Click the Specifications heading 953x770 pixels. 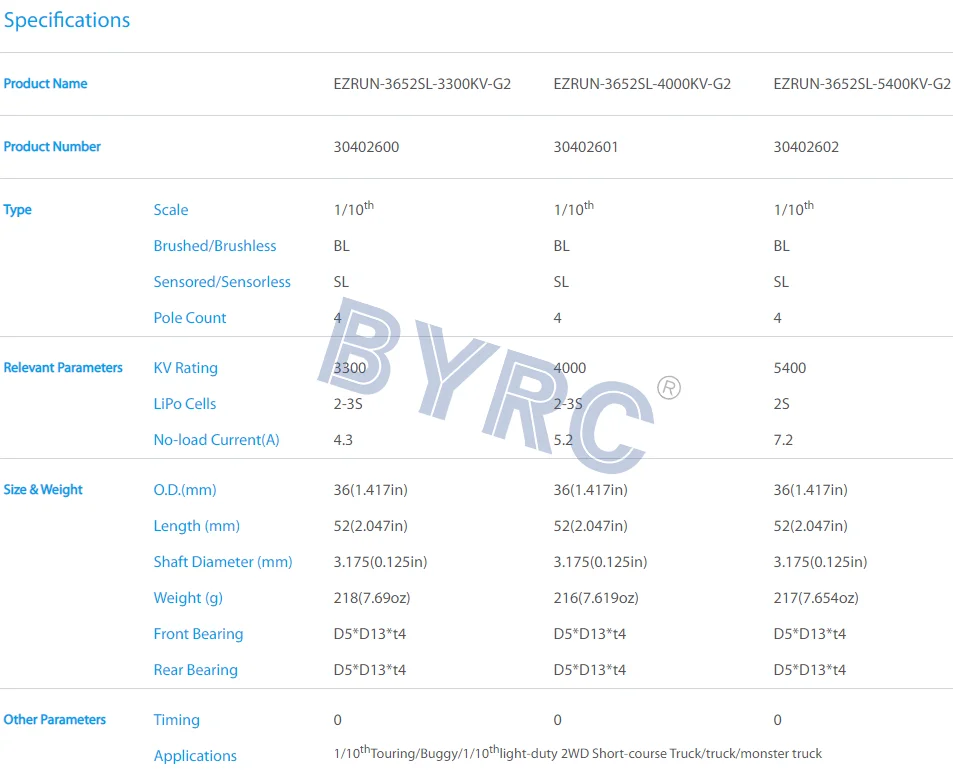[67, 20]
